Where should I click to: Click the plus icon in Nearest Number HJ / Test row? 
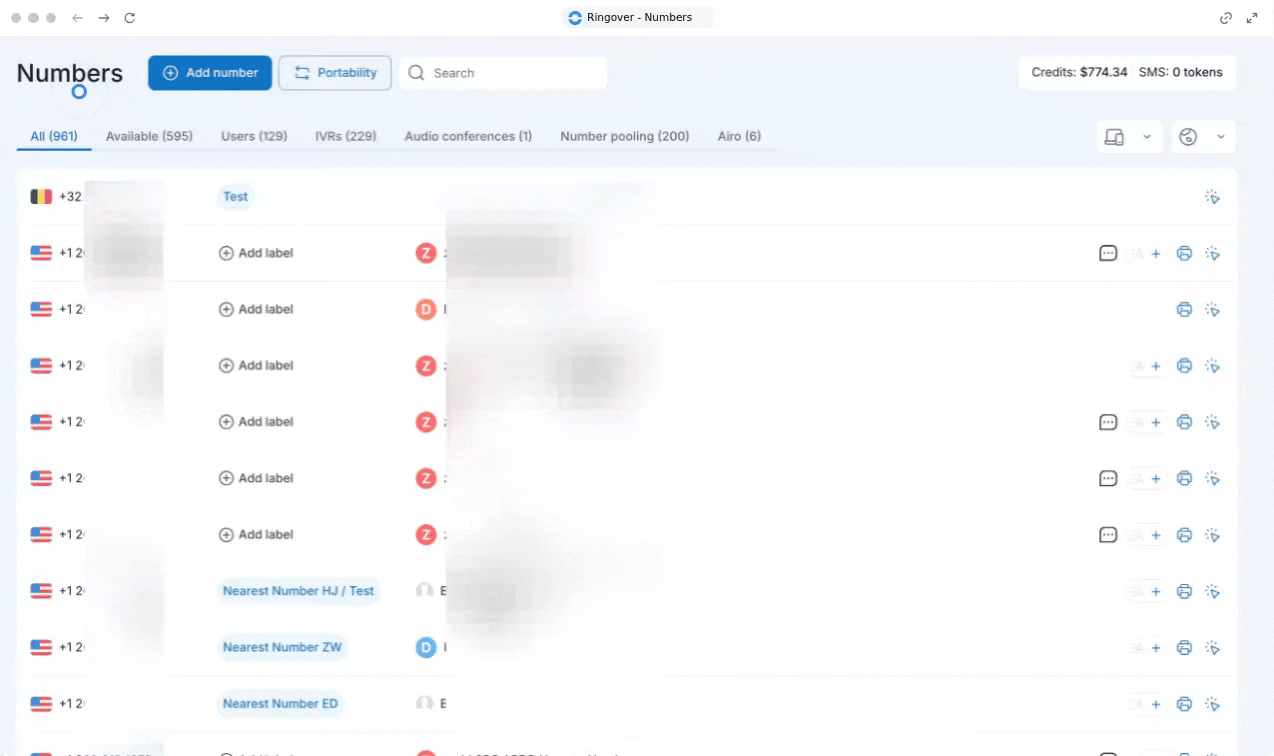(1156, 591)
